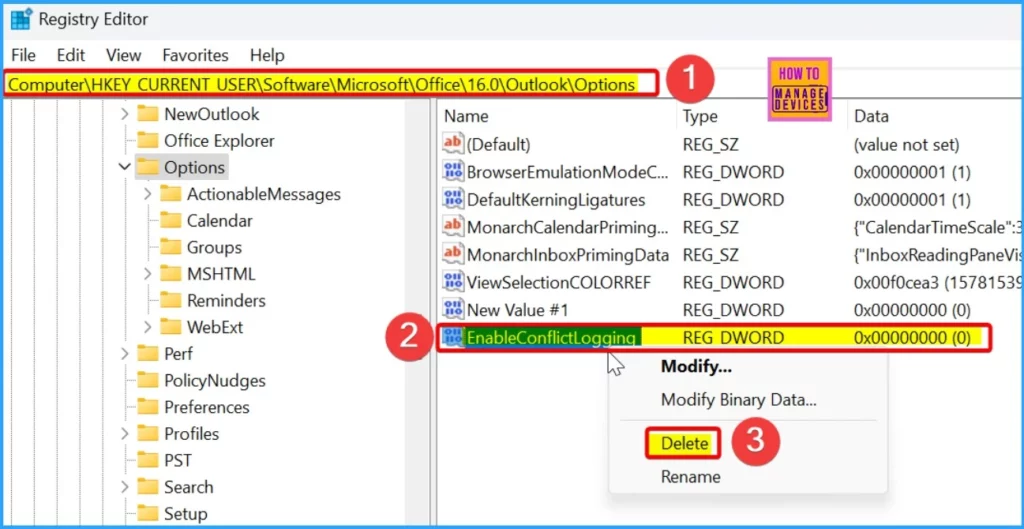
Task: Select the PolicyNudges key label
Action: click(x=215, y=380)
